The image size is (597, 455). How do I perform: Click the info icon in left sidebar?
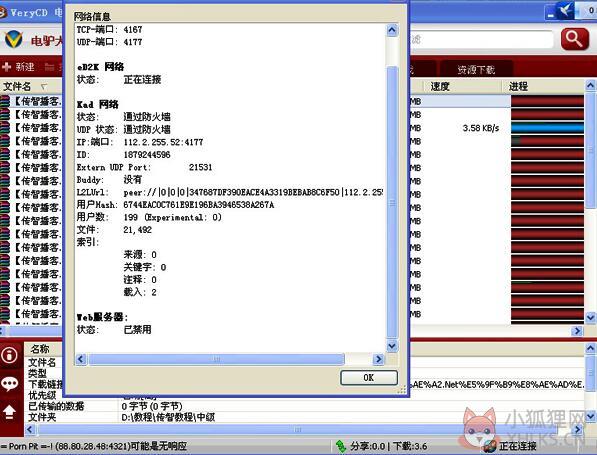click(x=10, y=355)
